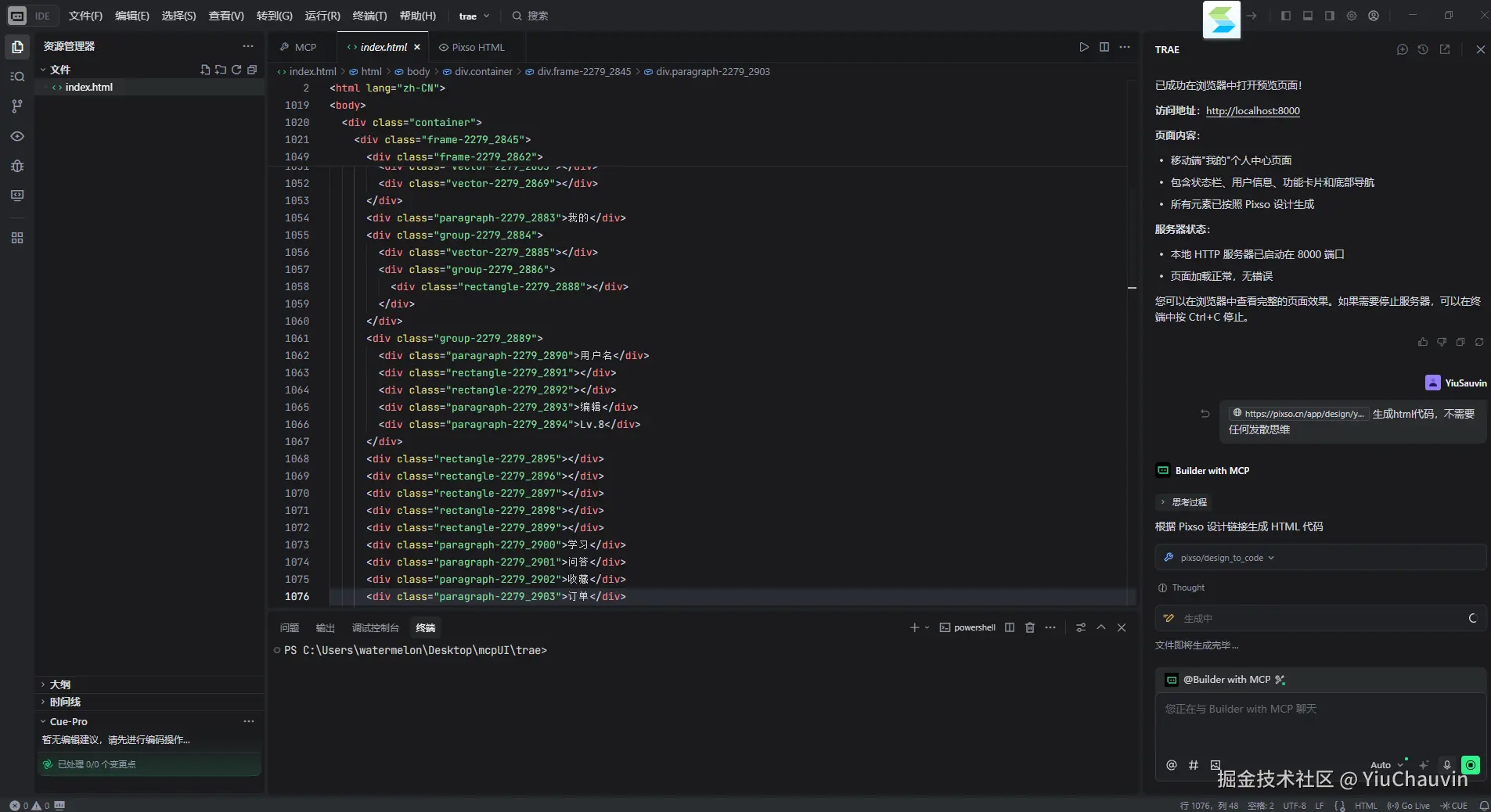This screenshot has height=812, width=1491.
Task: Open the localhost:8000 link
Action: pos(1252,111)
